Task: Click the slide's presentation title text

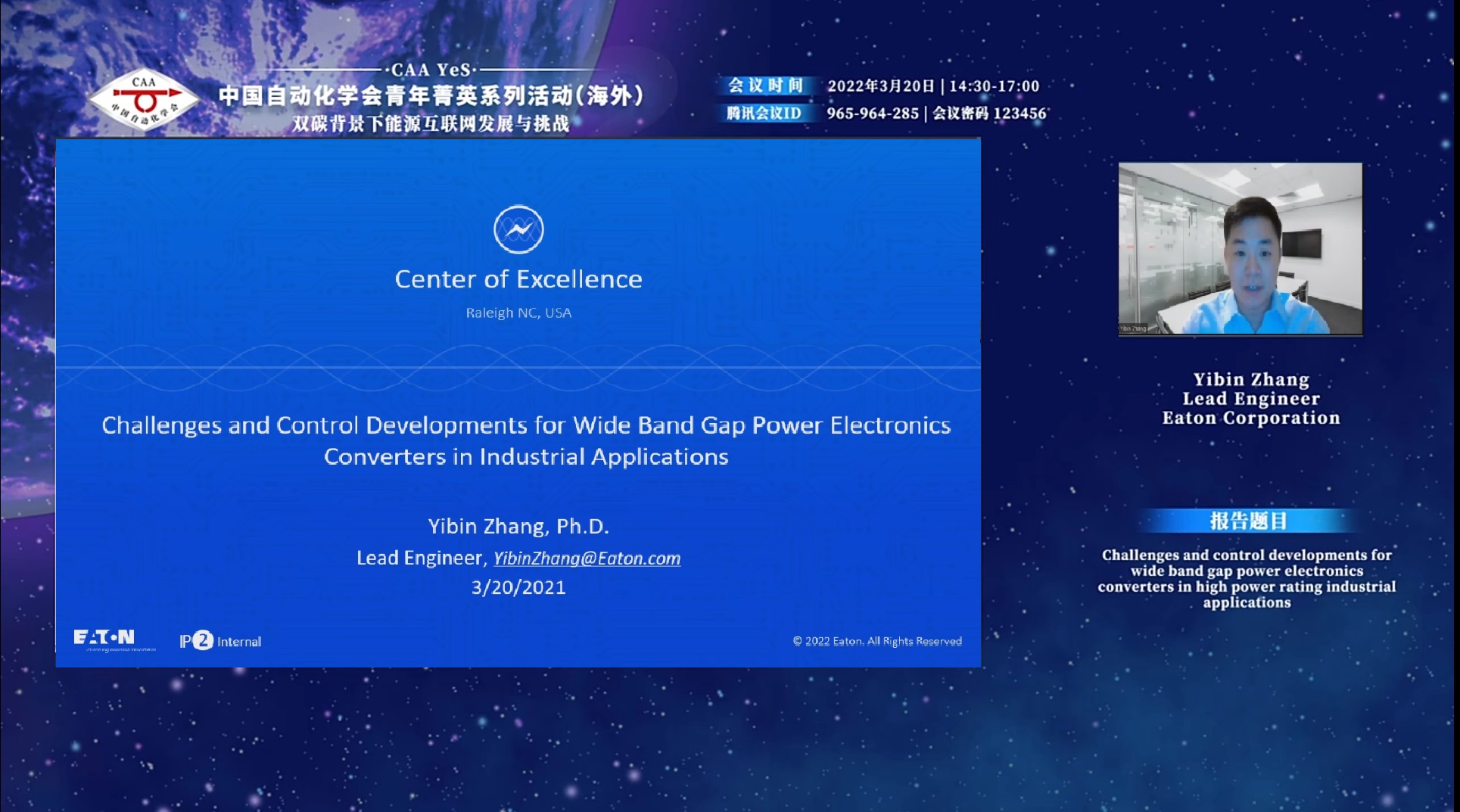Action: (526, 440)
